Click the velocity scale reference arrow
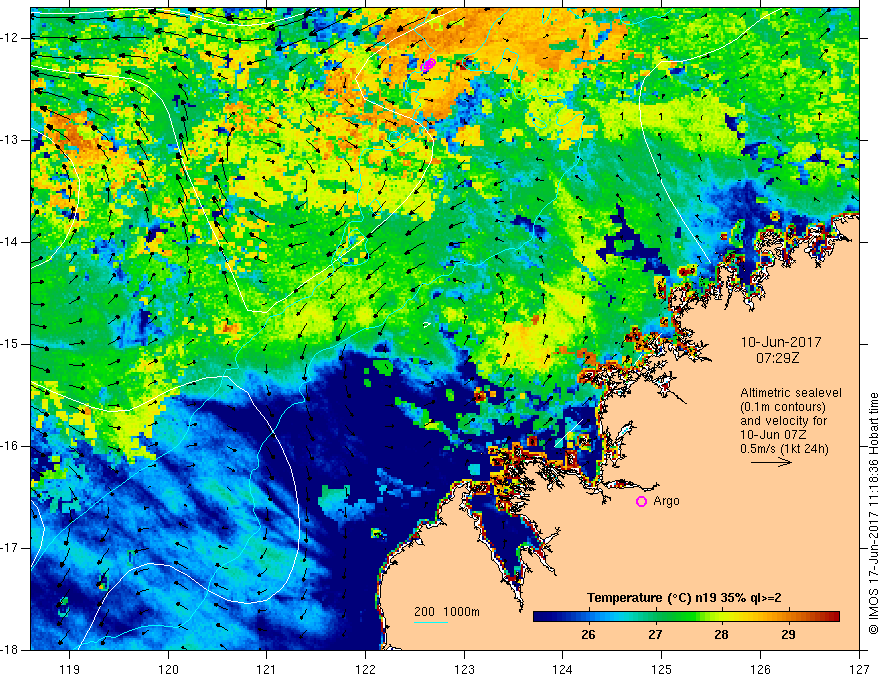Image resolution: width=880 pixels, height=680 pixels. click(771, 462)
